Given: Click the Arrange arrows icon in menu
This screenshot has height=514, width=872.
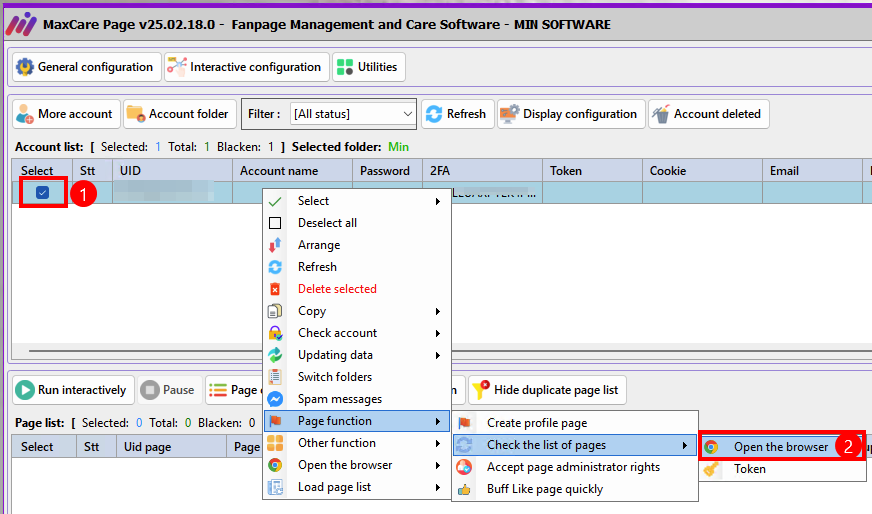Looking at the screenshot, I should point(275,245).
